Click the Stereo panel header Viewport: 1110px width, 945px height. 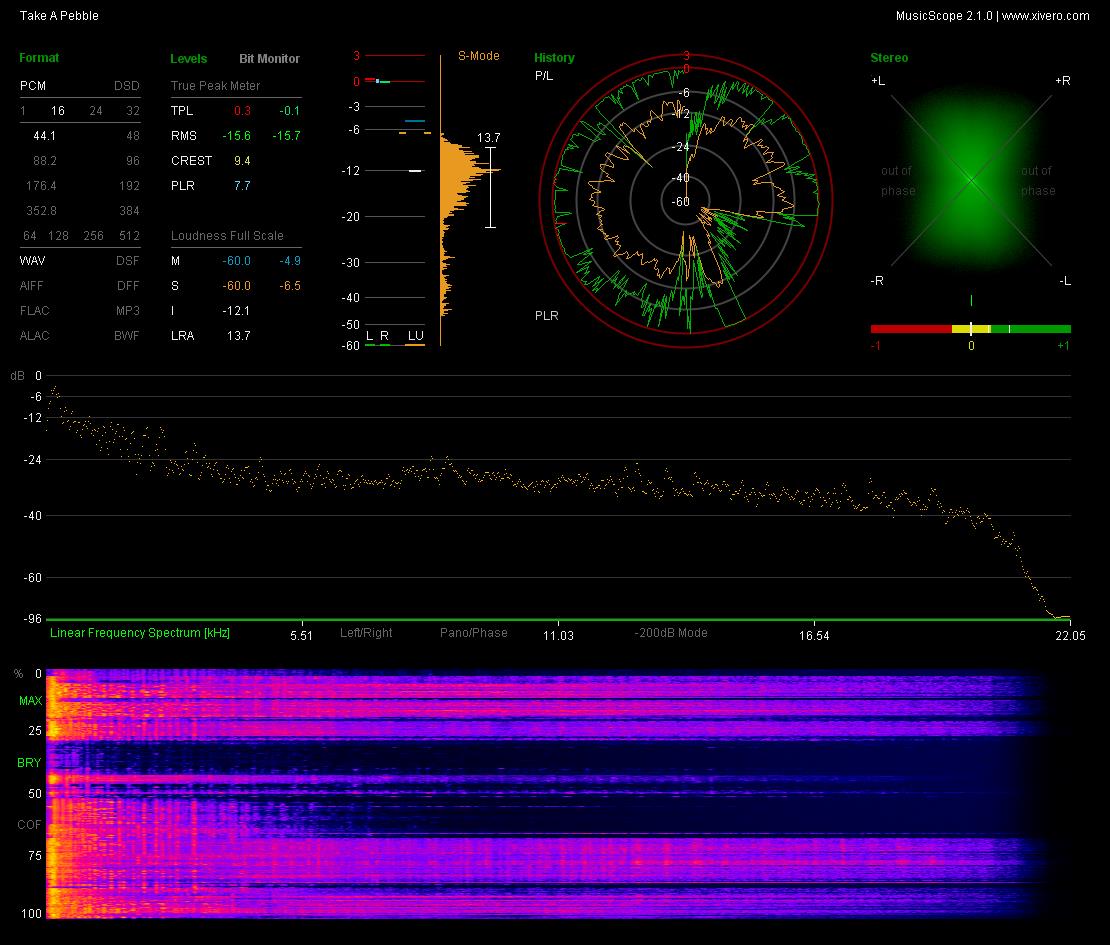(x=889, y=58)
